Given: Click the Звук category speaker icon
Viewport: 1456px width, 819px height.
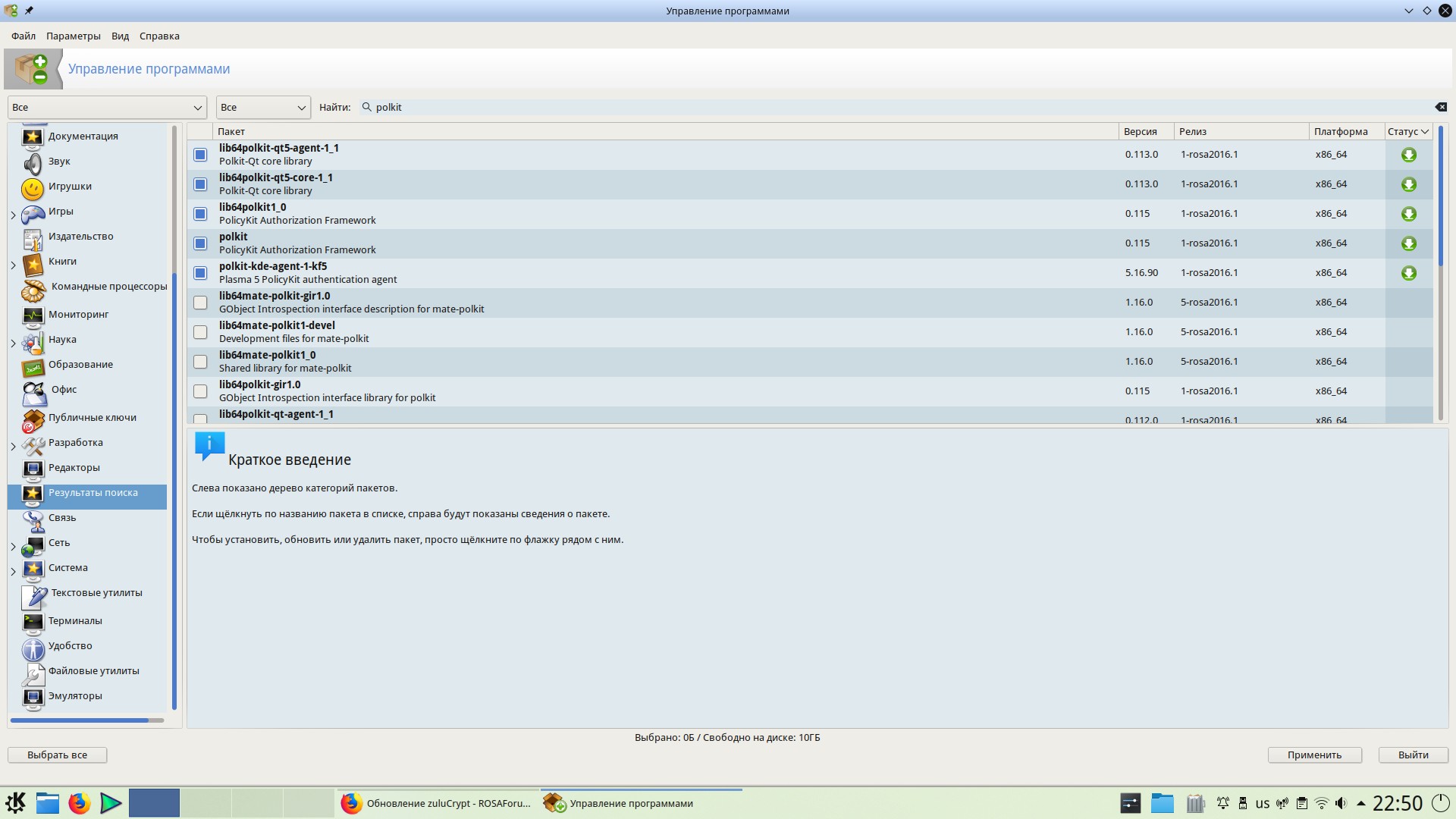Looking at the screenshot, I should pos(33,163).
